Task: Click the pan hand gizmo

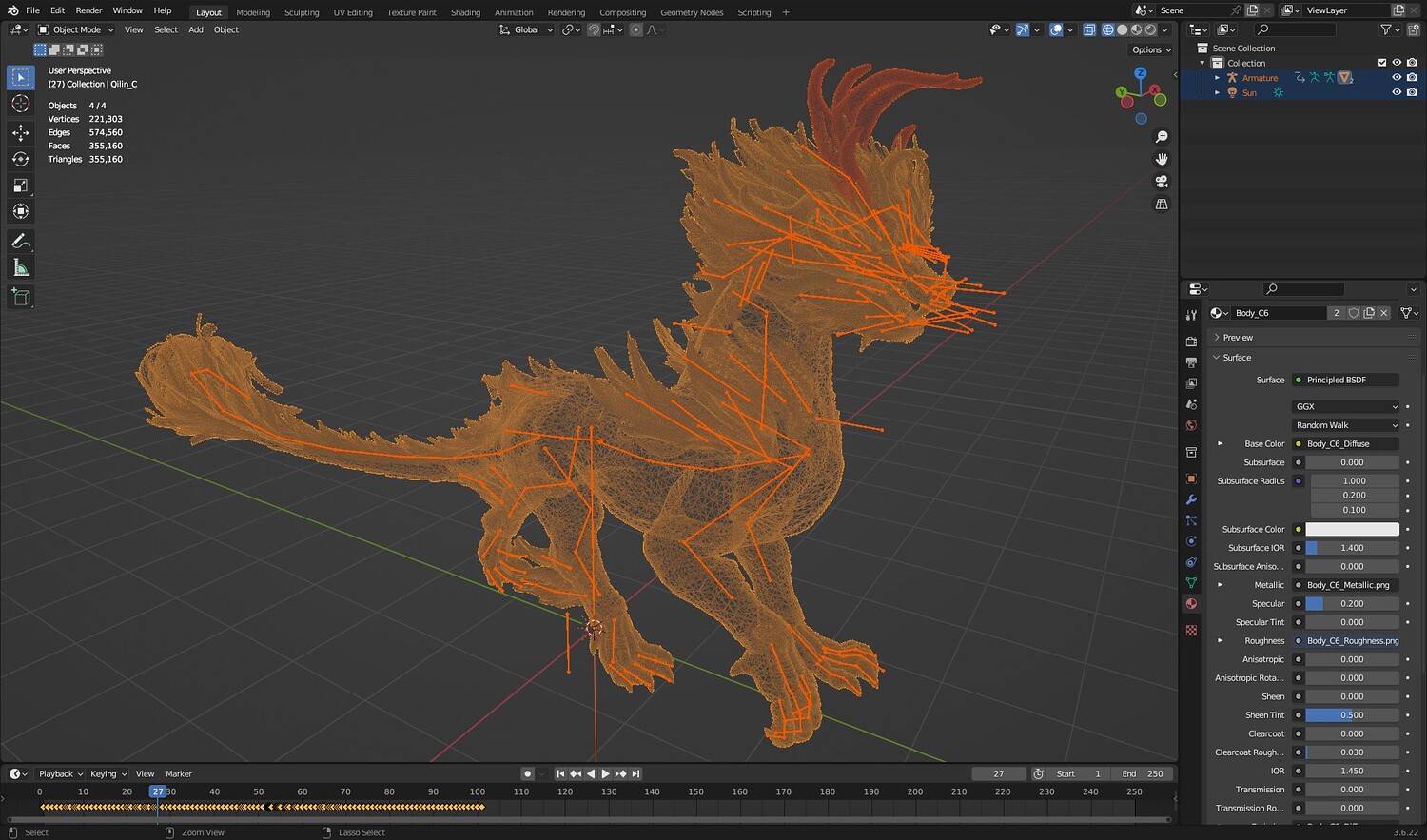Action: point(1162,159)
